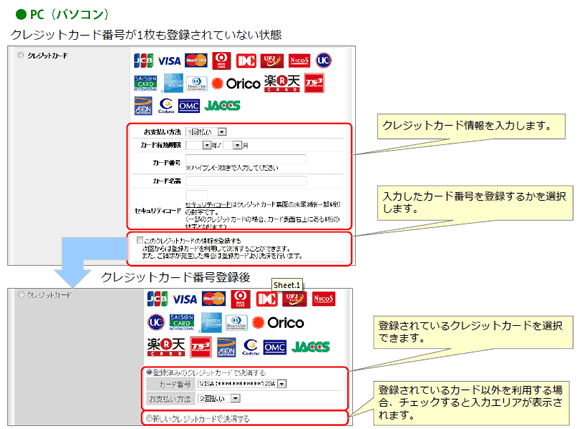580x429 pixels.
Task: Click the OMC logo in the unregistered-card form
Action: [x=189, y=106]
